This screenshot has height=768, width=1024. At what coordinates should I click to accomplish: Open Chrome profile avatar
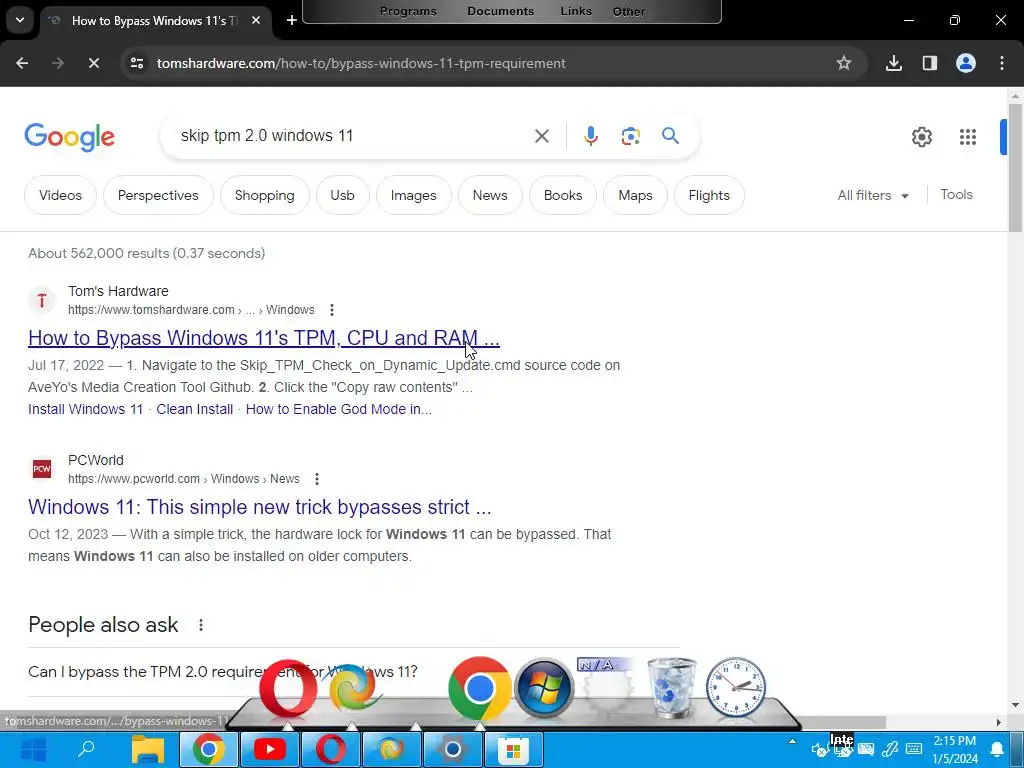[966, 63]
